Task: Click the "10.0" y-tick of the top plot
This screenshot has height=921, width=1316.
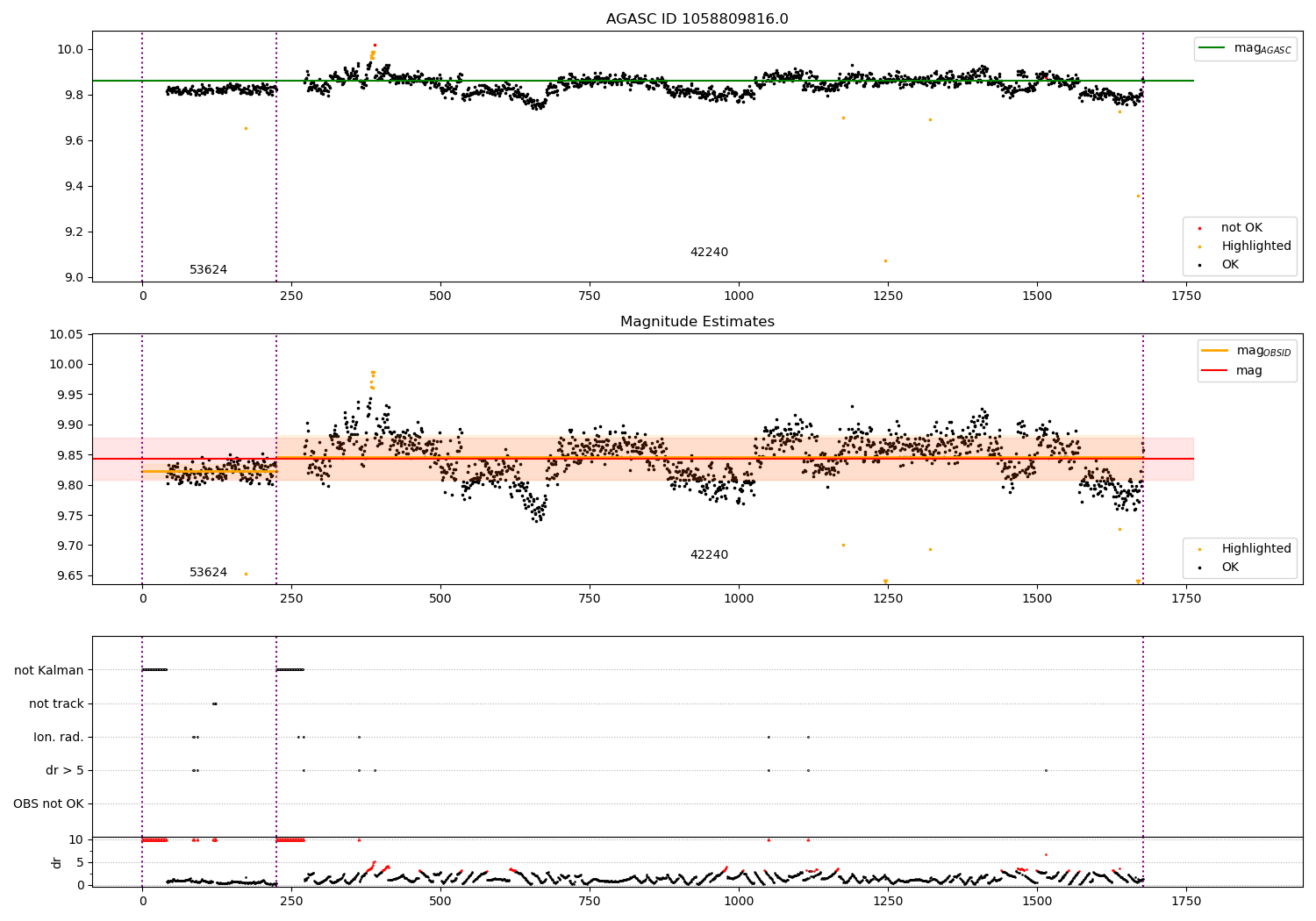Action: [x=70, y=49]
